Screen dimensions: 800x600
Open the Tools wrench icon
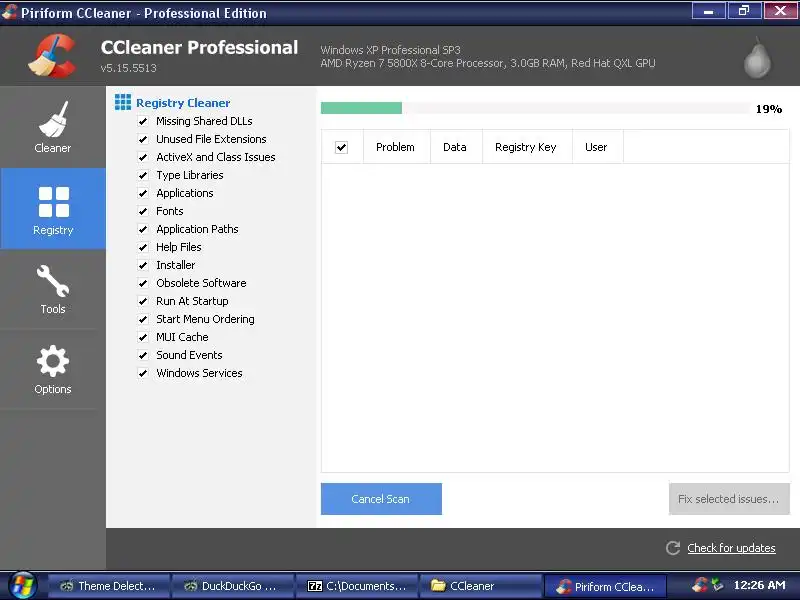point(53,281)
